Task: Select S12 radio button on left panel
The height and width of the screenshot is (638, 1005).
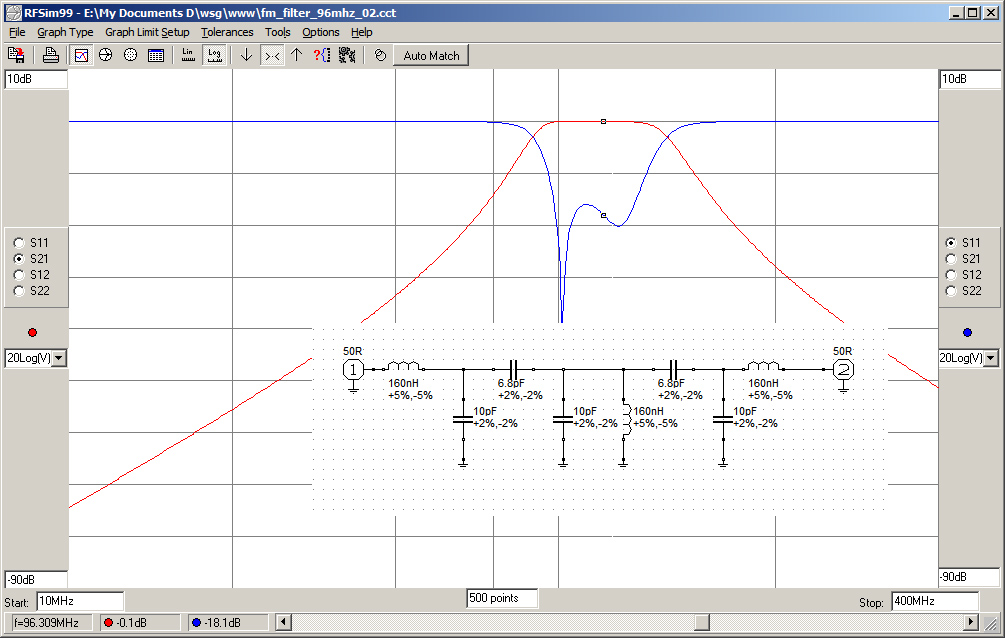Action: [x=18, y=275]
